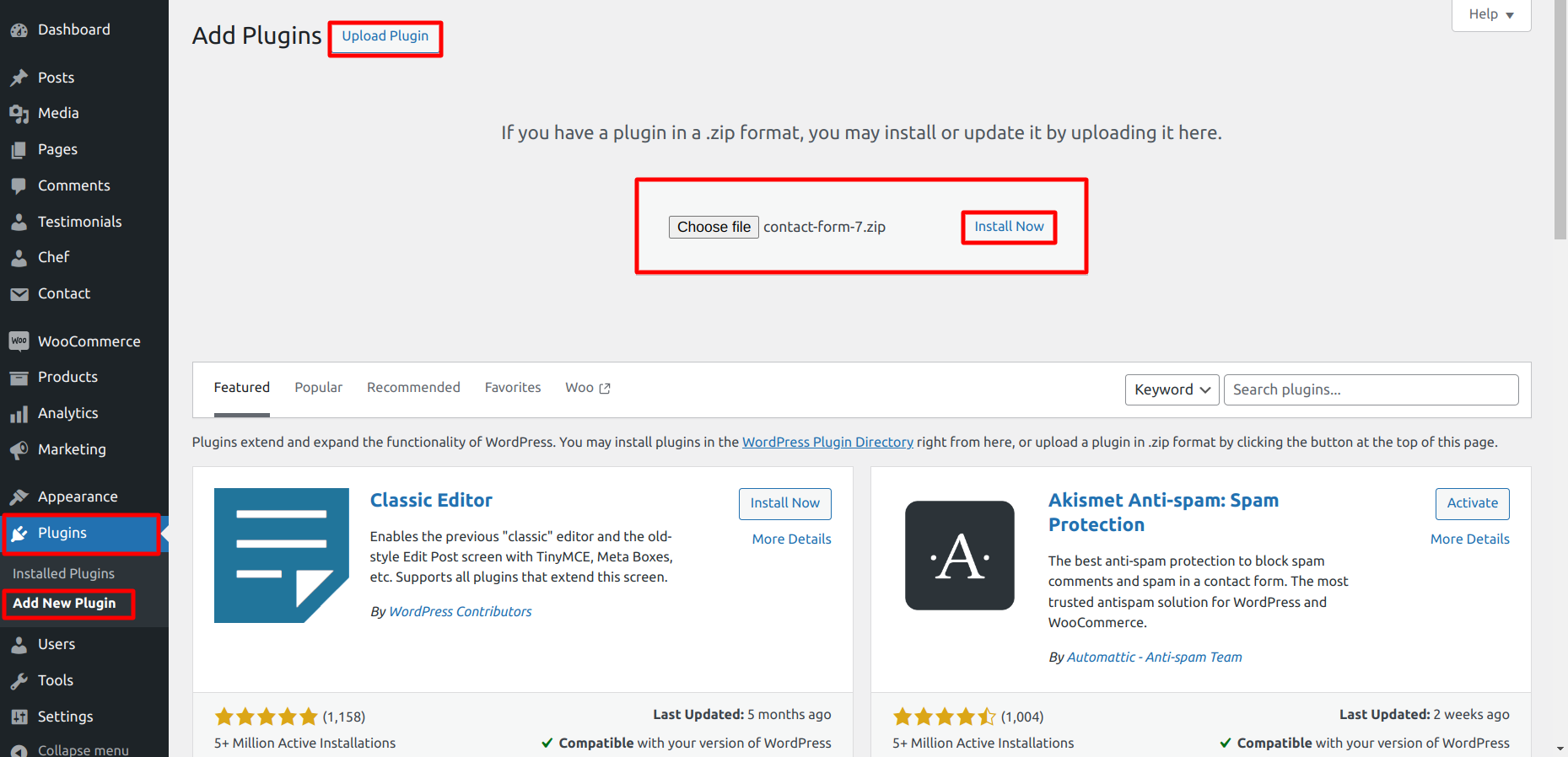
Task: Expand the Help dropdown
Action: [x=1490, y=14]
